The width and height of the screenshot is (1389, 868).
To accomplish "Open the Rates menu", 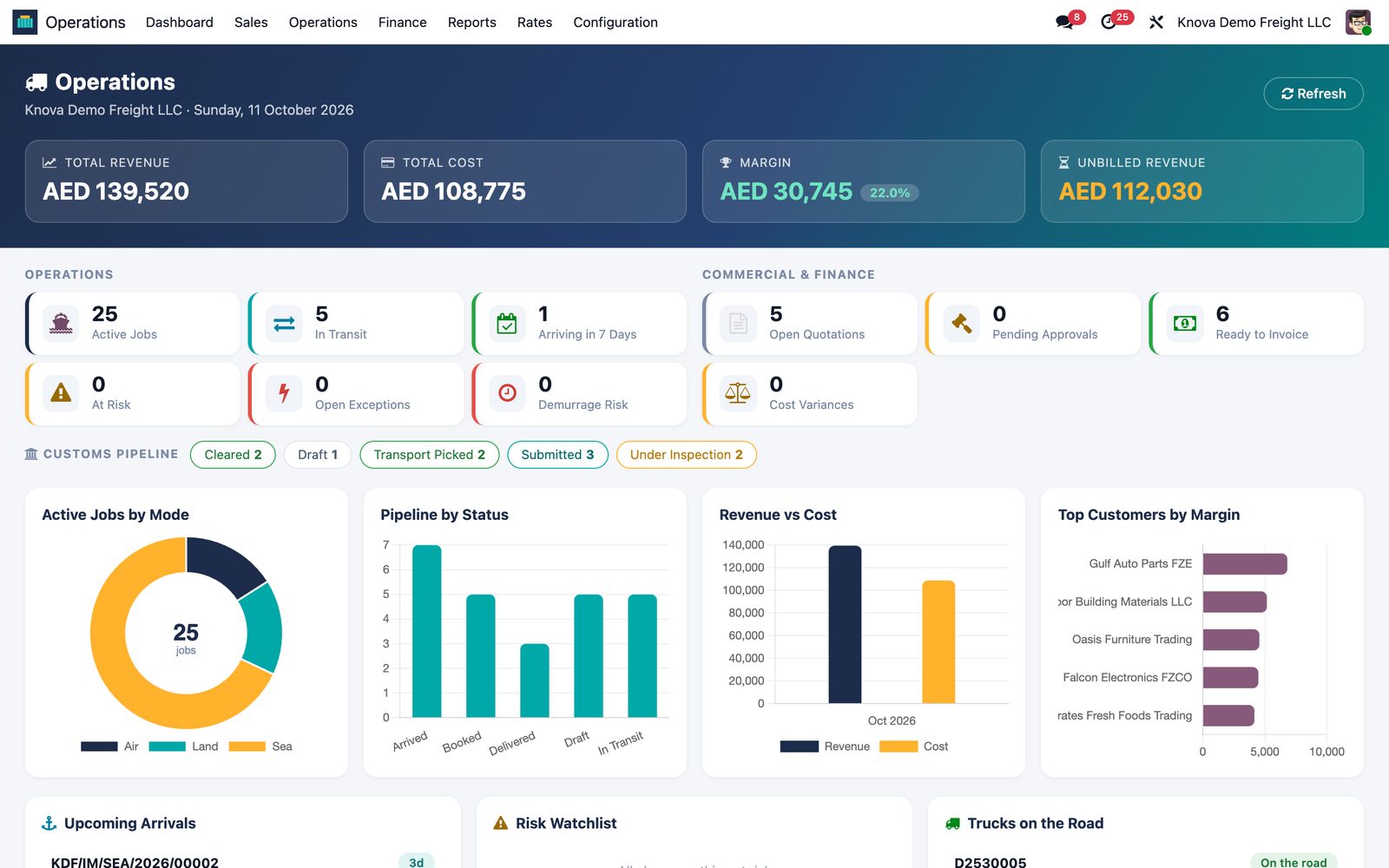I will pos(535,23).
